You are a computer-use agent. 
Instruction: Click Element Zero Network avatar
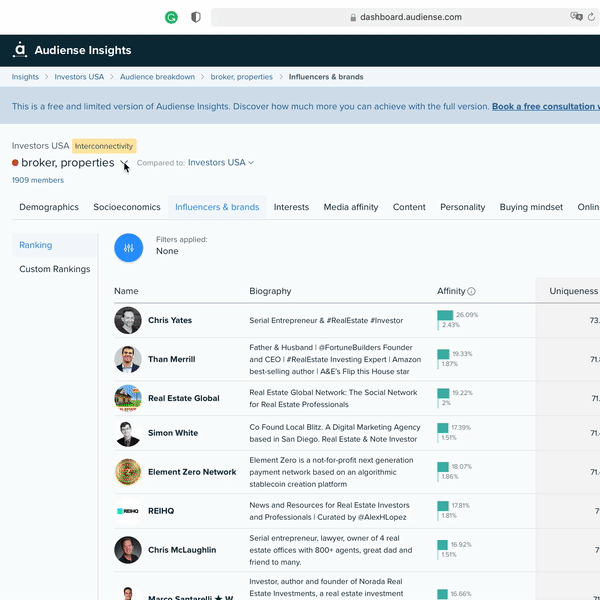pyautogui.click(x=128, y=472)
